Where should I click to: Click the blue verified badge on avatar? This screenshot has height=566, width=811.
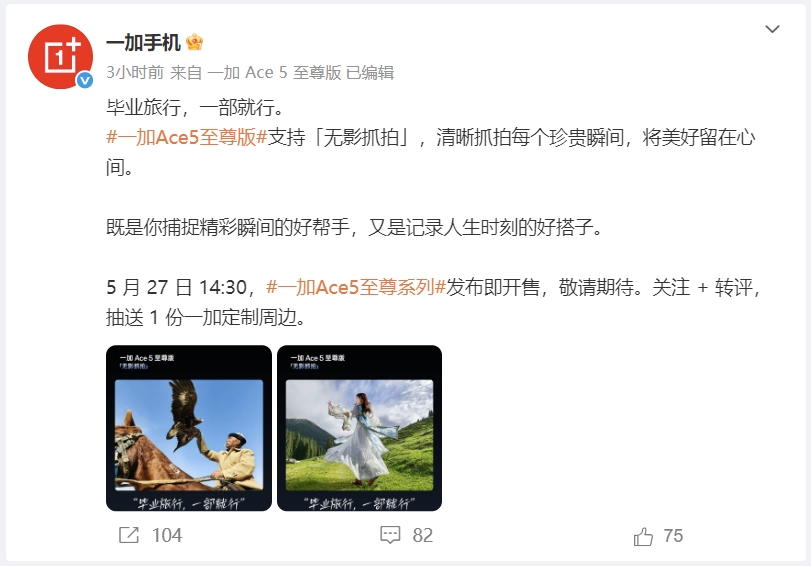(x=85, y=80)
